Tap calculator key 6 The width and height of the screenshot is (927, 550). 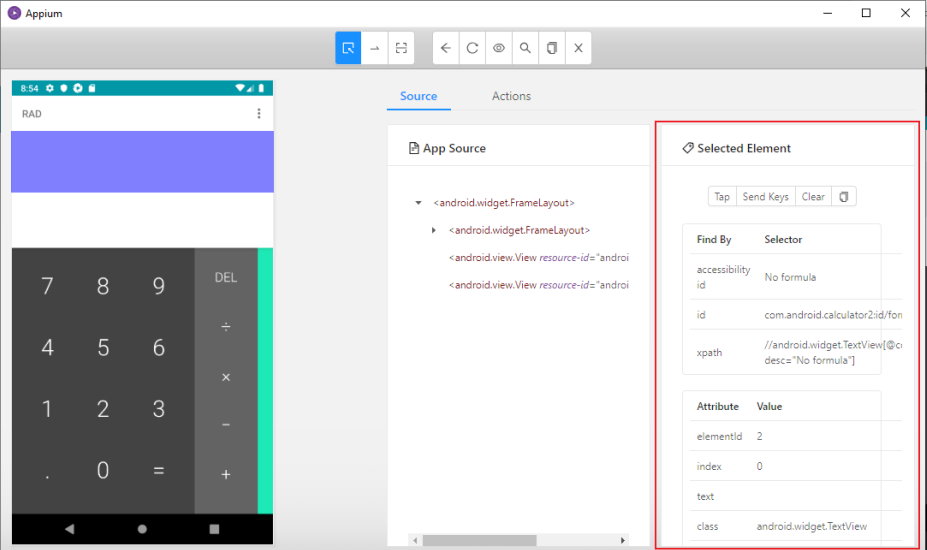point(158,348)
